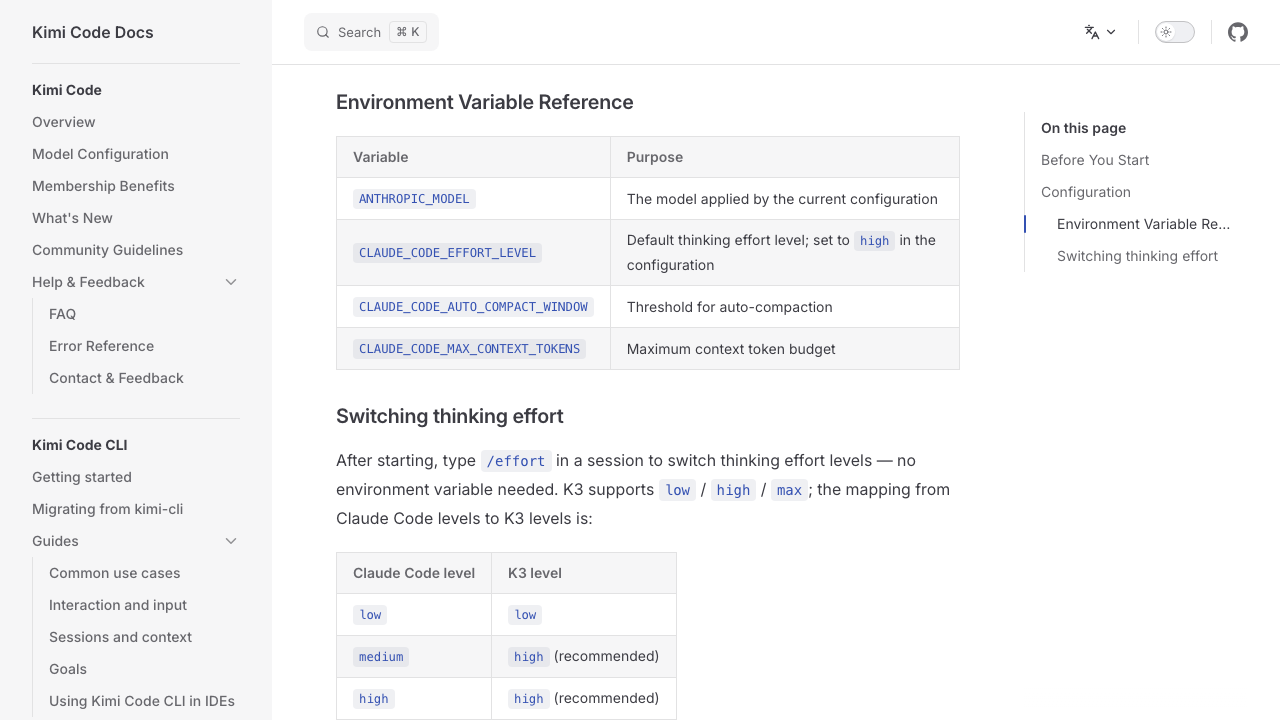Toggle the dark mode switch

point(1175,32)
